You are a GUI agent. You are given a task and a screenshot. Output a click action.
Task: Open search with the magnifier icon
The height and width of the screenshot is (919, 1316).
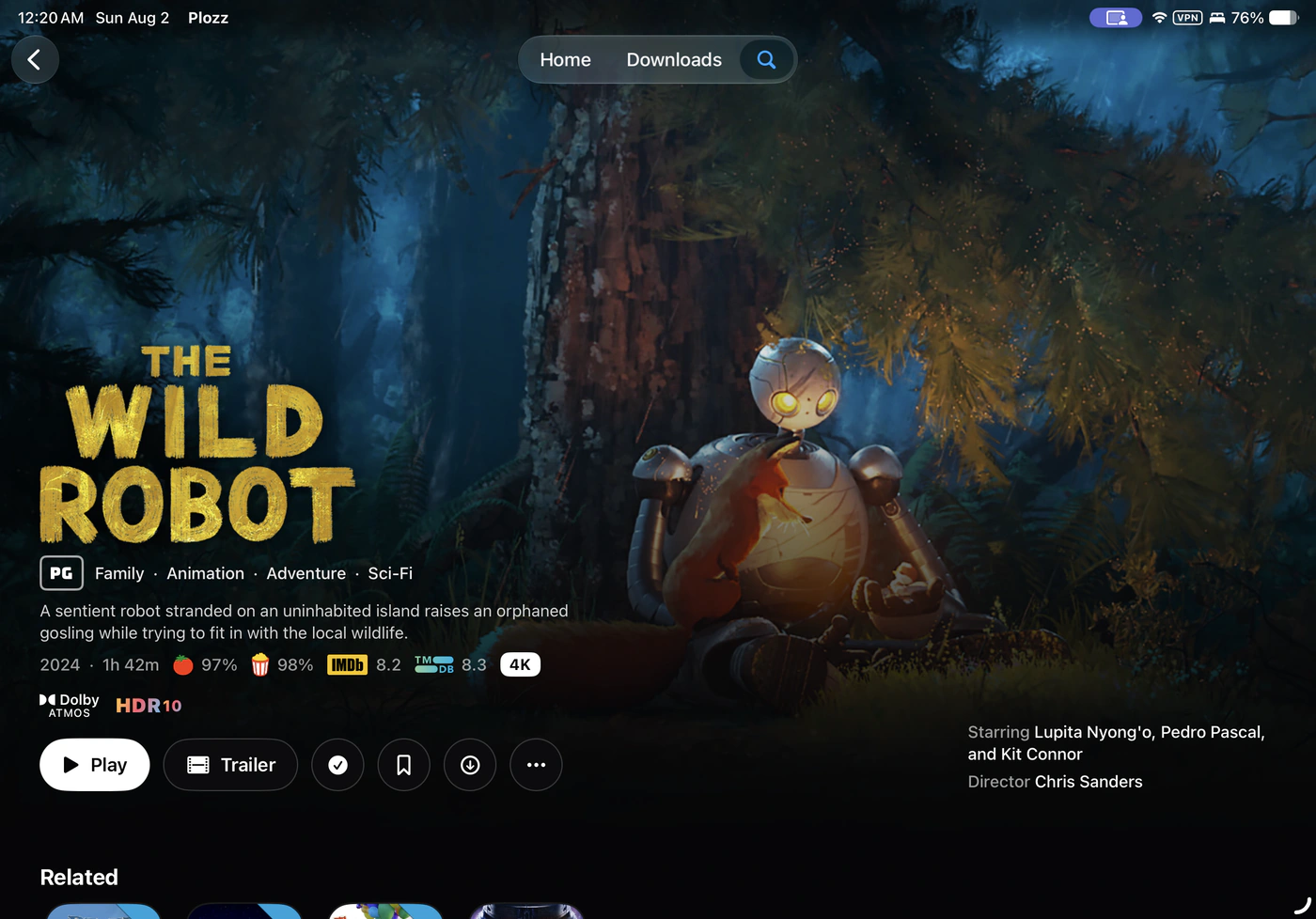click(767, 59)
